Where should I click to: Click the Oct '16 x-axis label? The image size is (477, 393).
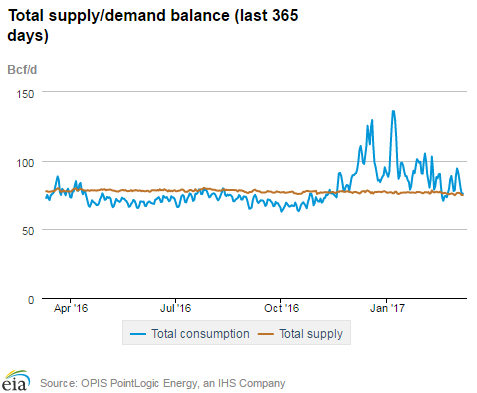[281, 308]
